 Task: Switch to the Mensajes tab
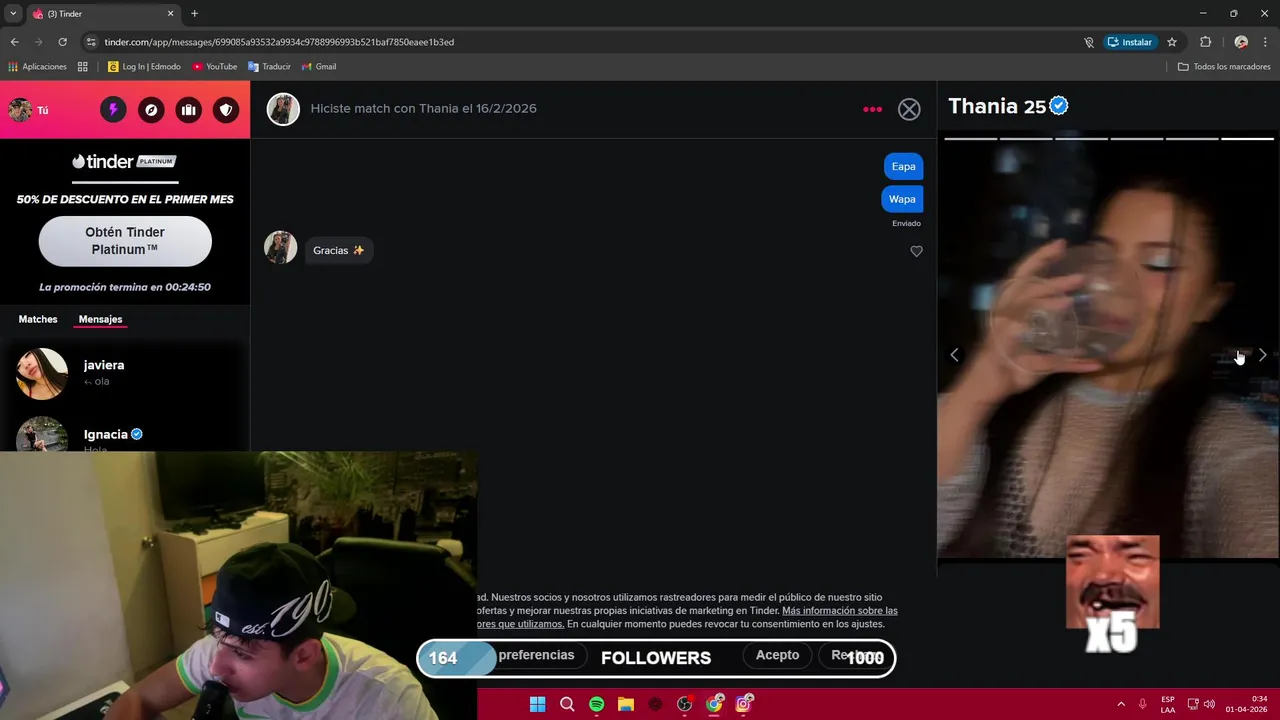pyautogui.click(x=100, y=319)
